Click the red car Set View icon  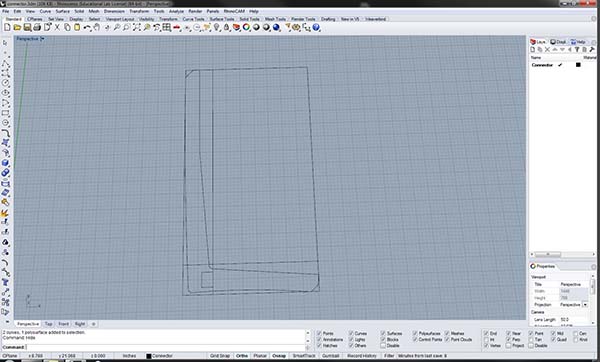coord(176,28)
